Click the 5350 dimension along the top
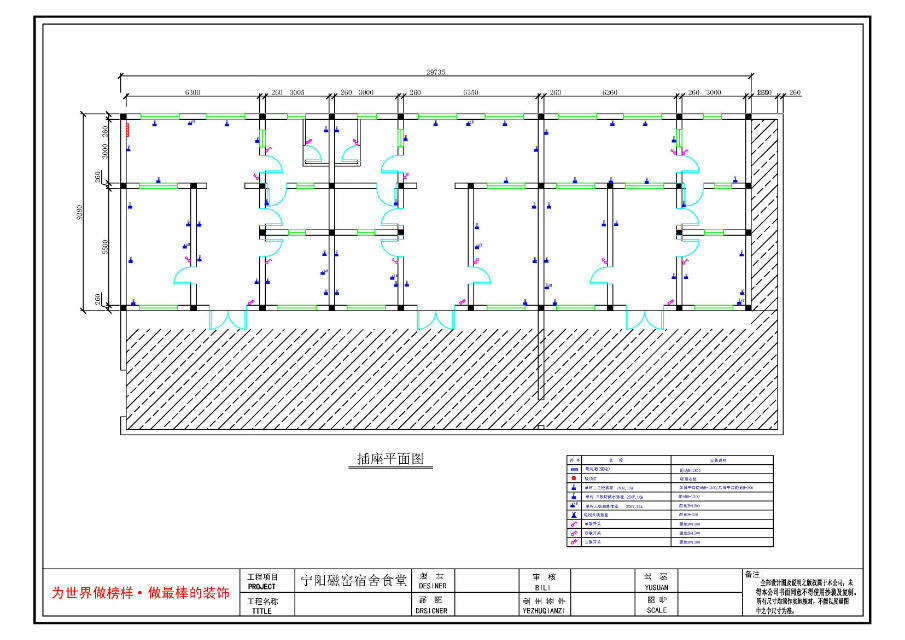Viewport: 905px width, 640px height. click(x=470, y=92)
